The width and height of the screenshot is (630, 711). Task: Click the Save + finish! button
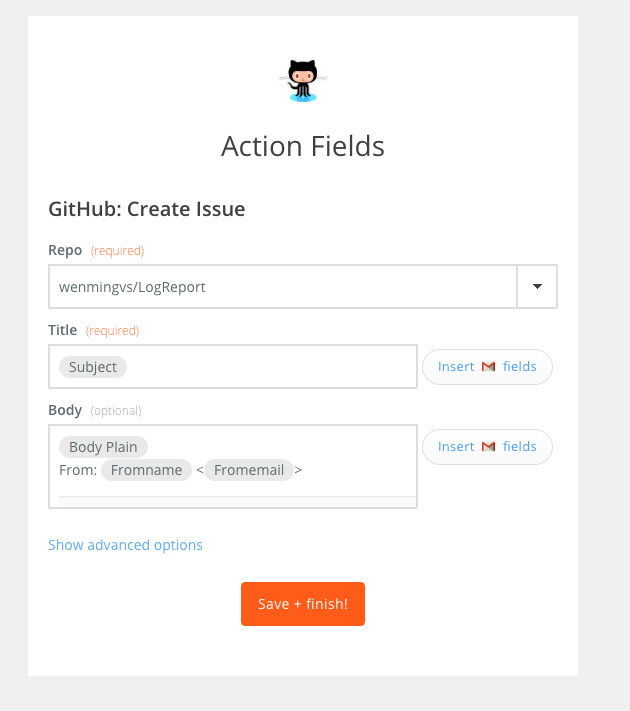click(x=303, y=604)
